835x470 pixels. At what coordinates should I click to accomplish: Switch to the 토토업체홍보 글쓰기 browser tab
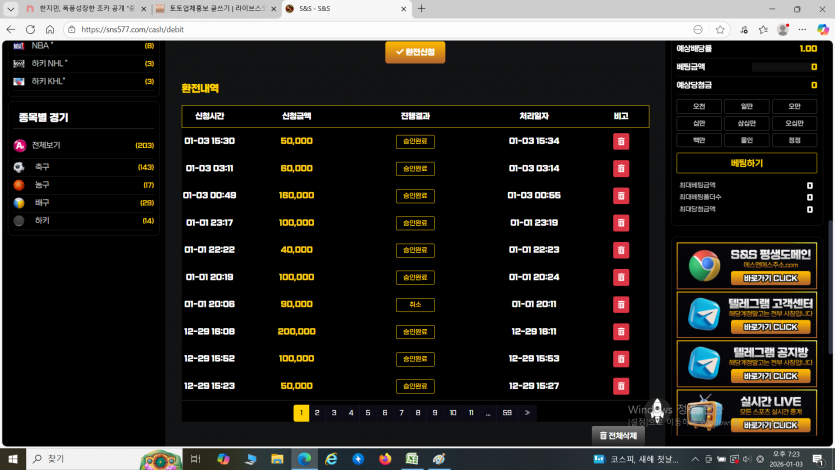[210, 8]
